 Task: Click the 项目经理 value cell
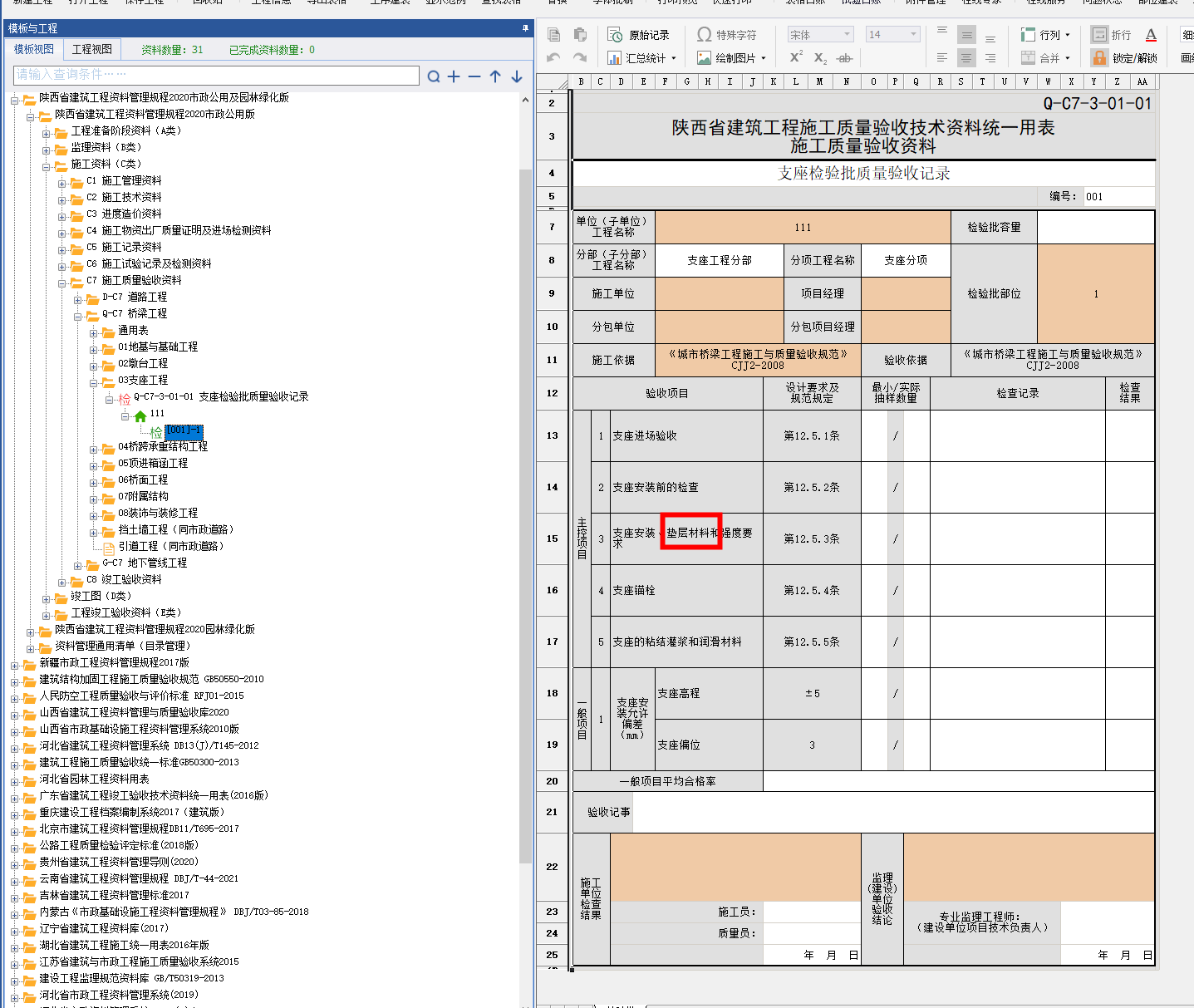906,293
